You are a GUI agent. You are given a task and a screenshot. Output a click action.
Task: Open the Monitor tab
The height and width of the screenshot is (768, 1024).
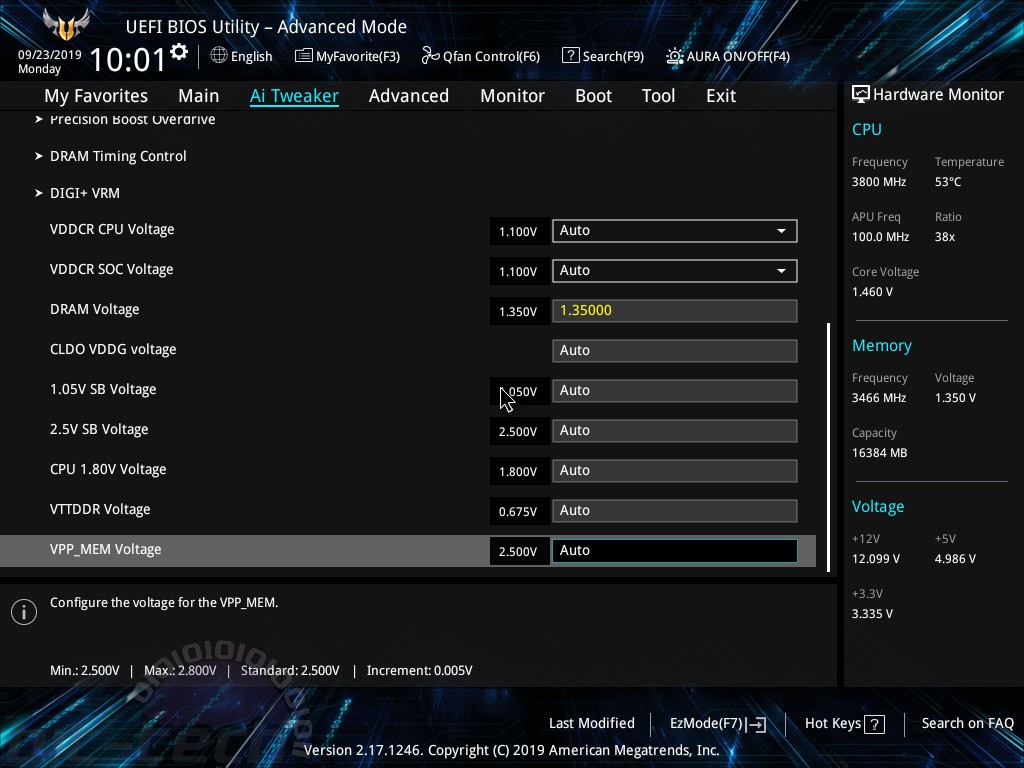pyautogui.click(x=512, y=96)
